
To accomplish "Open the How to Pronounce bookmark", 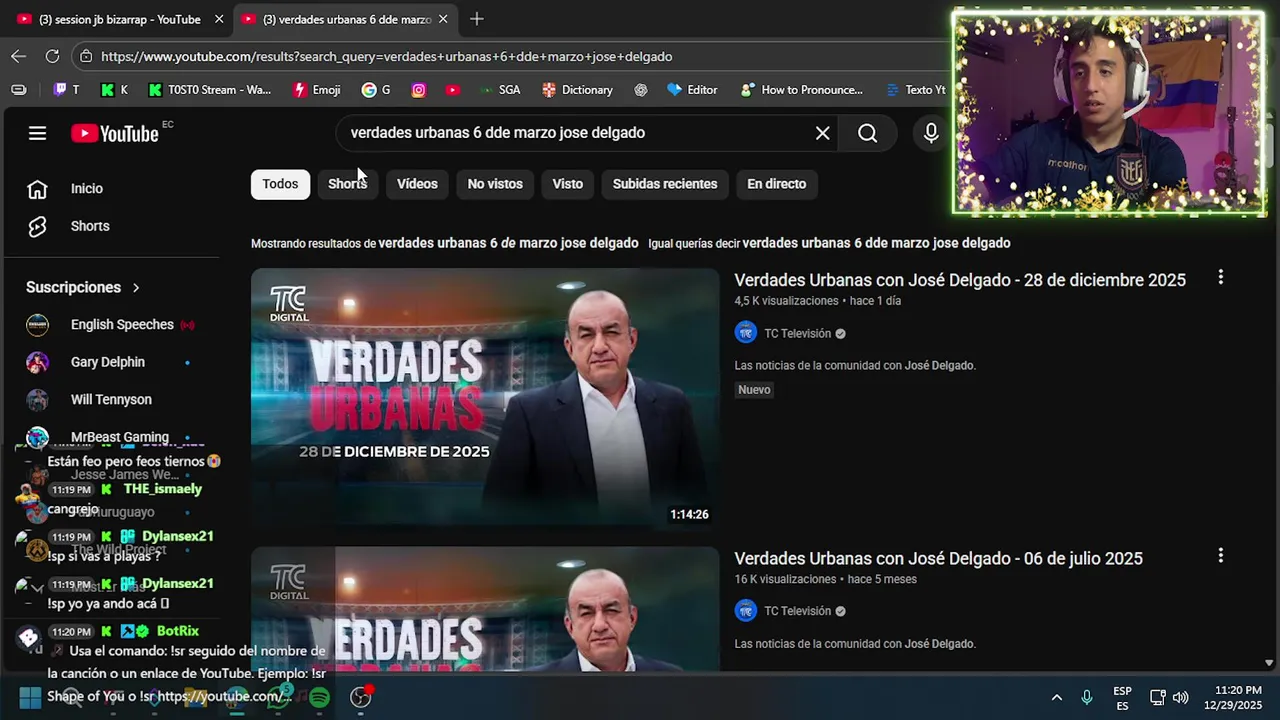I will [x=801, y=90].
